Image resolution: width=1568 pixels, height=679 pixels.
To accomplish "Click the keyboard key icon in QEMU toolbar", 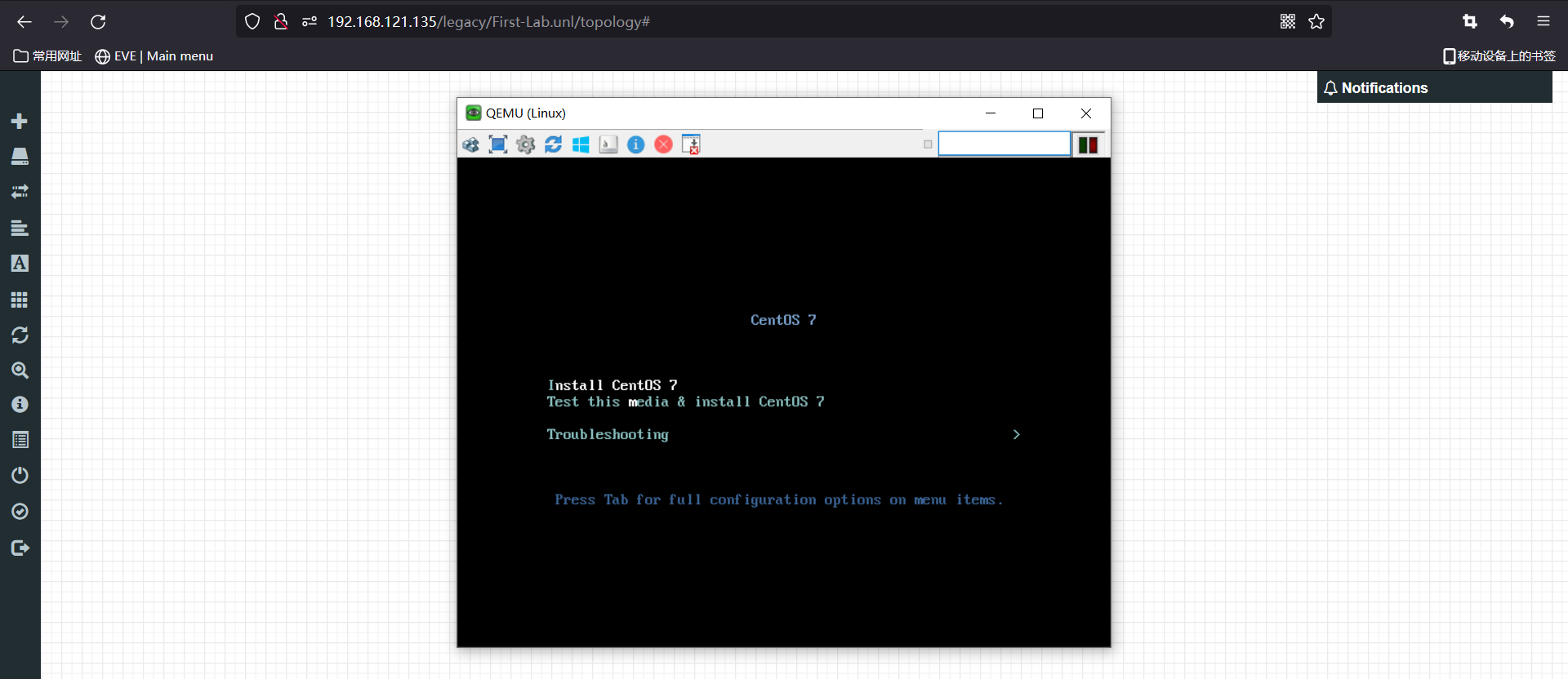I will [608, 144].
